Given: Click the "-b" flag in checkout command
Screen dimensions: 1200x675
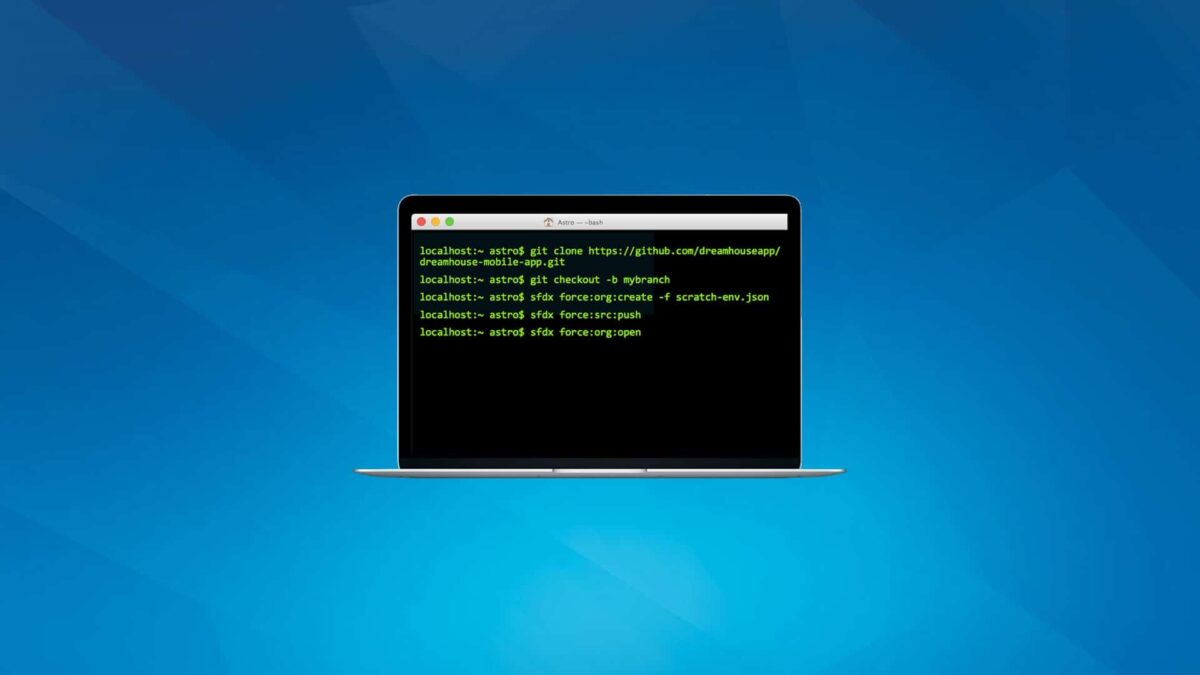Looking at the screenshot, I should pos(612,280).
